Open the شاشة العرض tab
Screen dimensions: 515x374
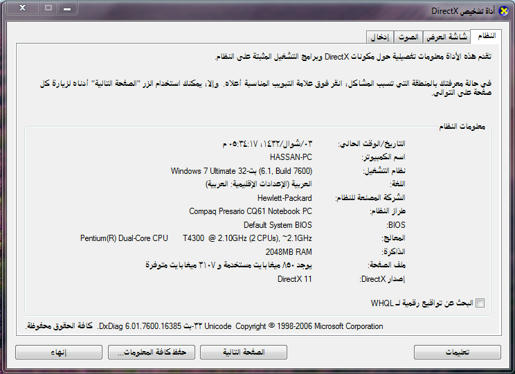pos(447,37)
